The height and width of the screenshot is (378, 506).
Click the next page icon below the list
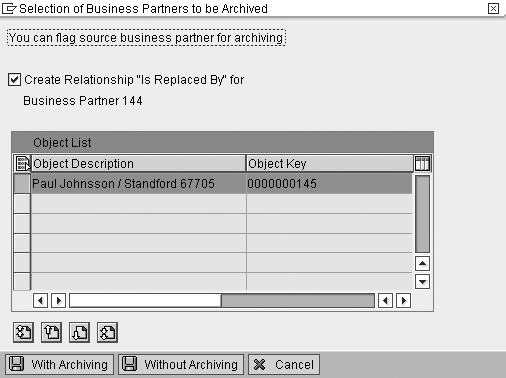pos(79,332)
